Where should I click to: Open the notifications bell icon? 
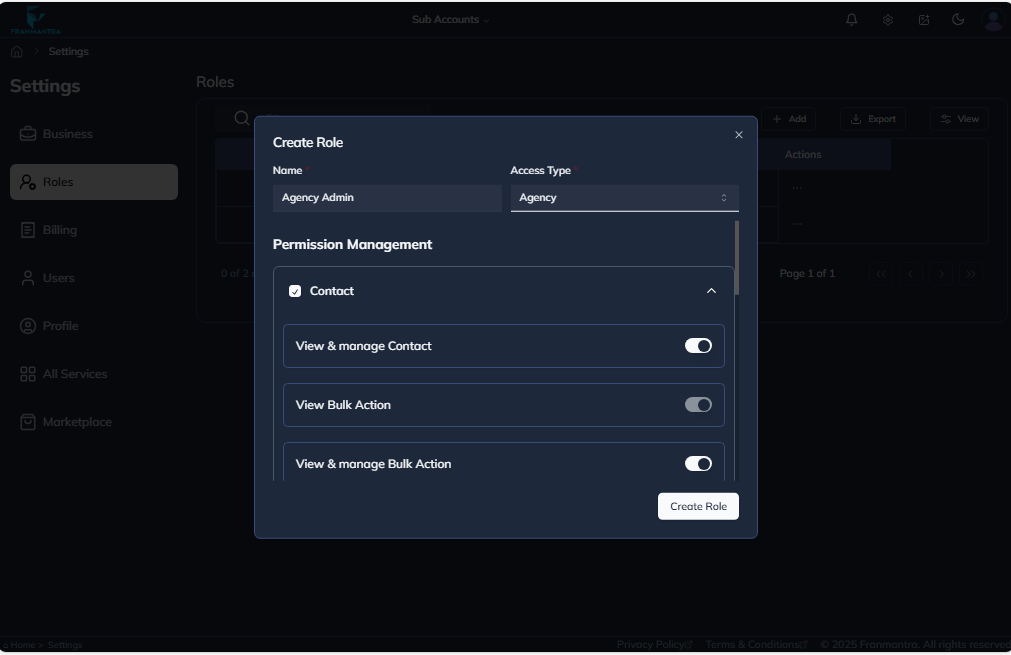coord(851,19)
